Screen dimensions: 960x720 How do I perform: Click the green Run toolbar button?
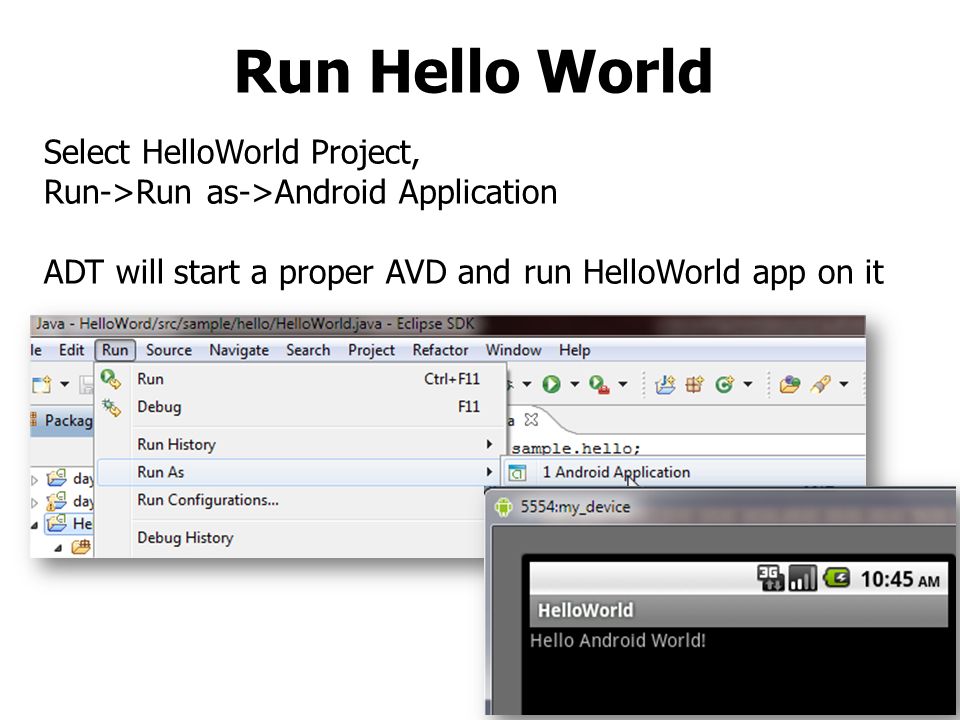[552, 384]
